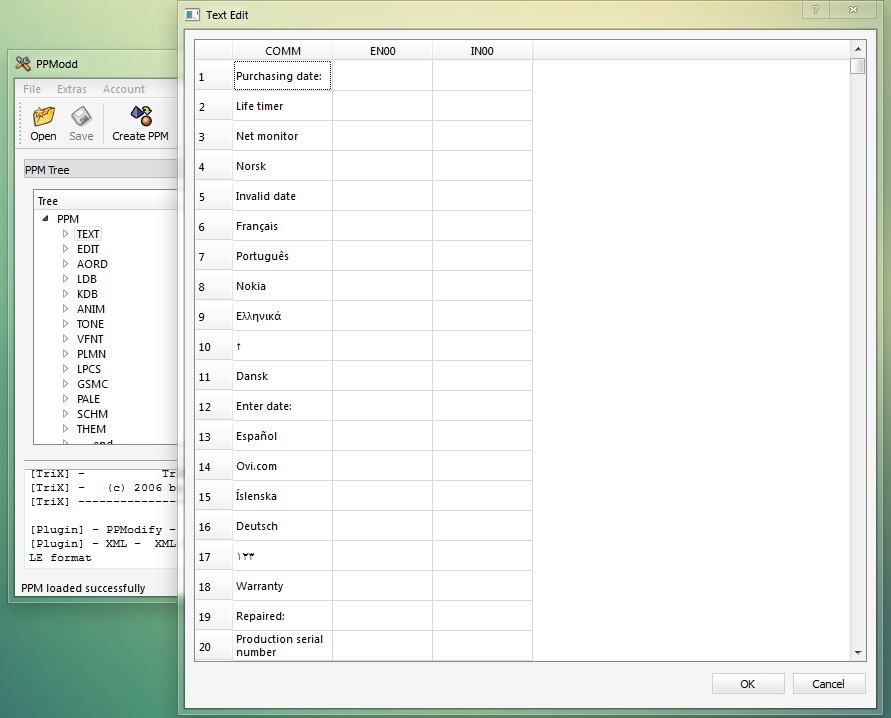Select the LPCS item in the tree
The image size is (891, 718).
click(89, 369)
